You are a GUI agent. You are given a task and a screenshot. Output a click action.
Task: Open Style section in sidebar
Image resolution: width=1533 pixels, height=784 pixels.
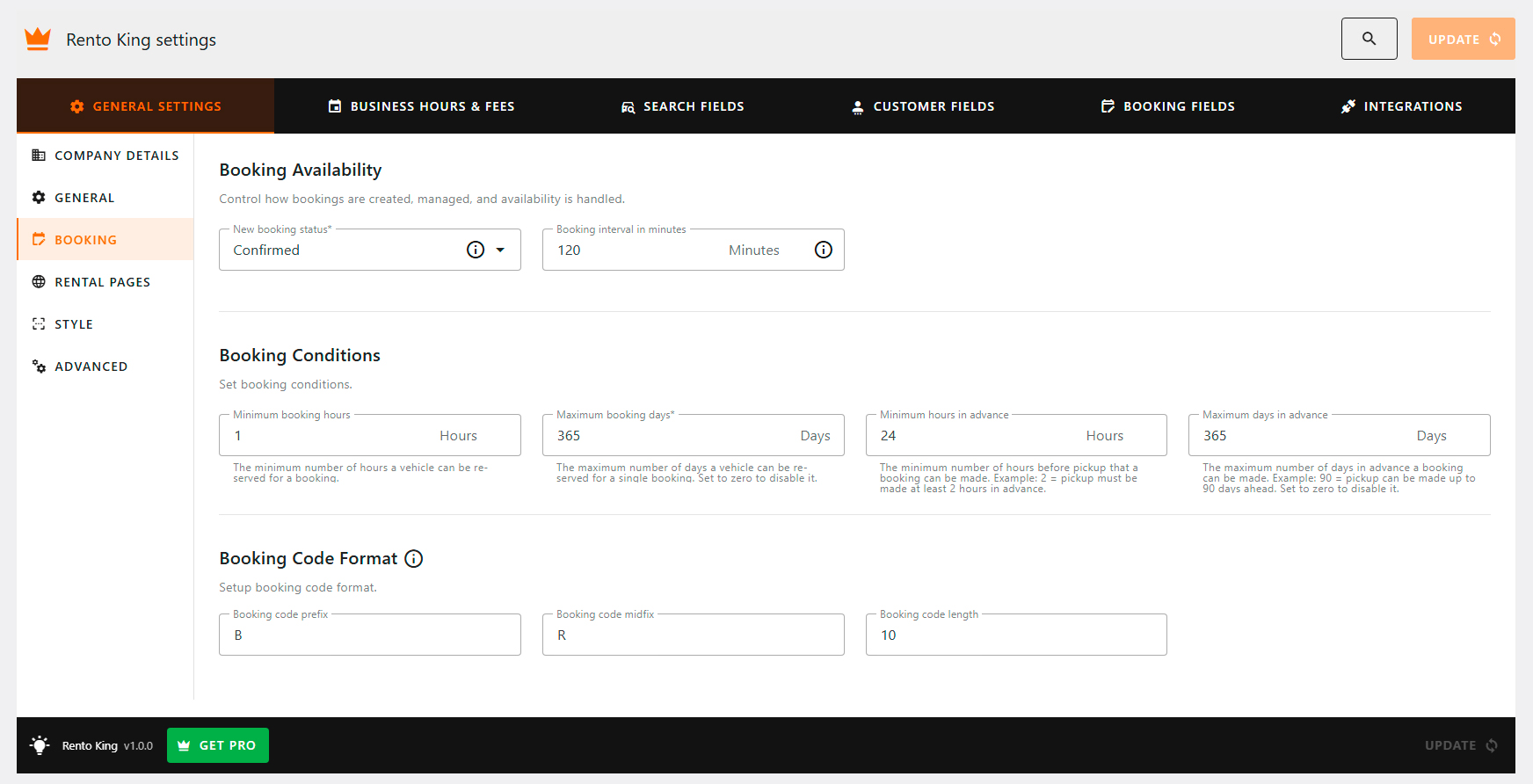(x=105, y=324)
